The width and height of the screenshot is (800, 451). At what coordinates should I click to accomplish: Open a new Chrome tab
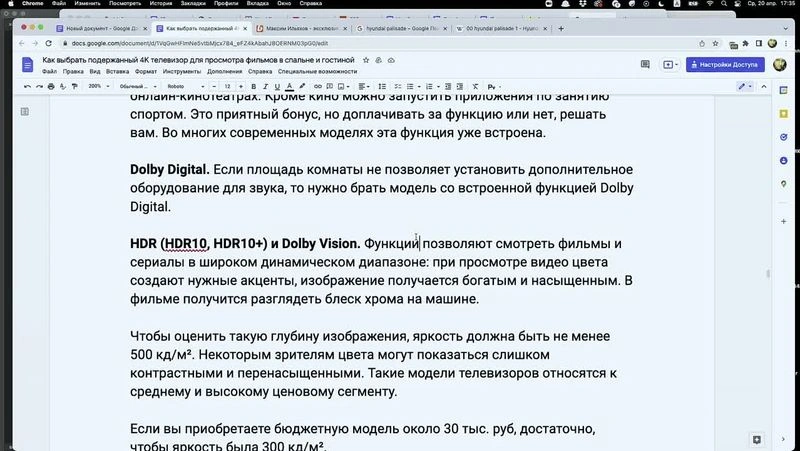[561, 29]
